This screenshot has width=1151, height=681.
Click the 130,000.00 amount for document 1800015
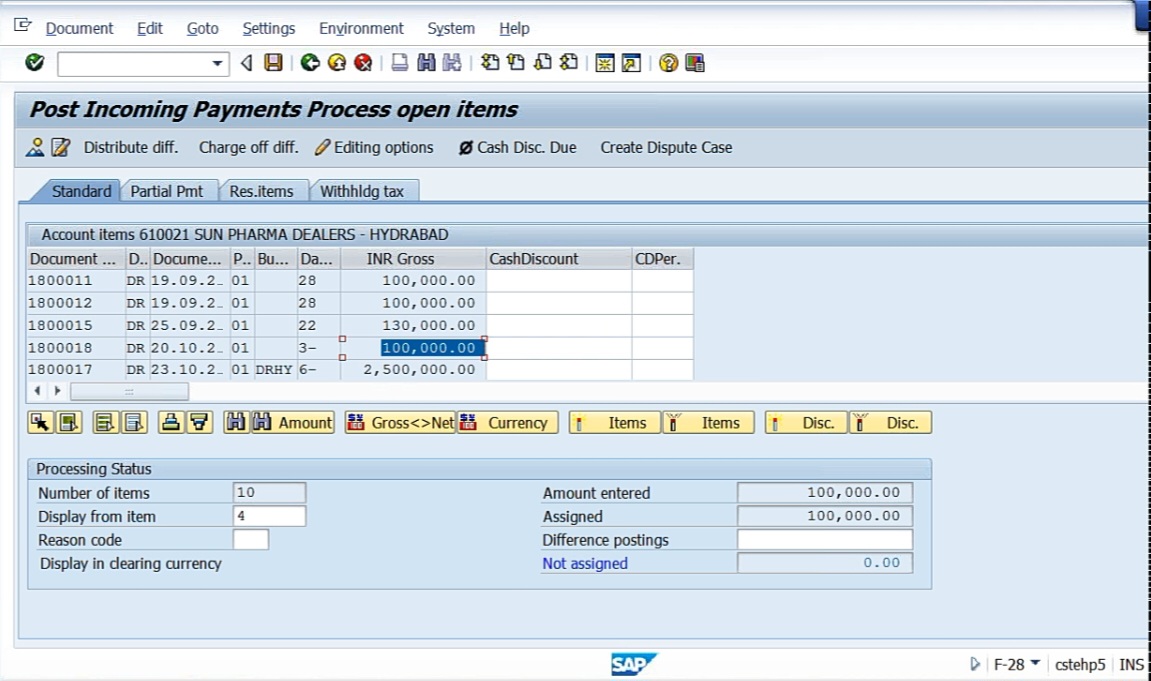pos(429,325)
